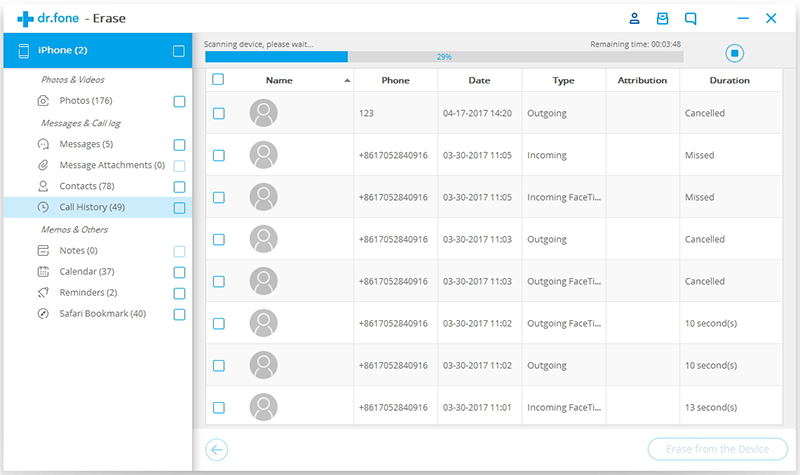
Task: Click the dr.fone logo icon
Action: (25, 19)
